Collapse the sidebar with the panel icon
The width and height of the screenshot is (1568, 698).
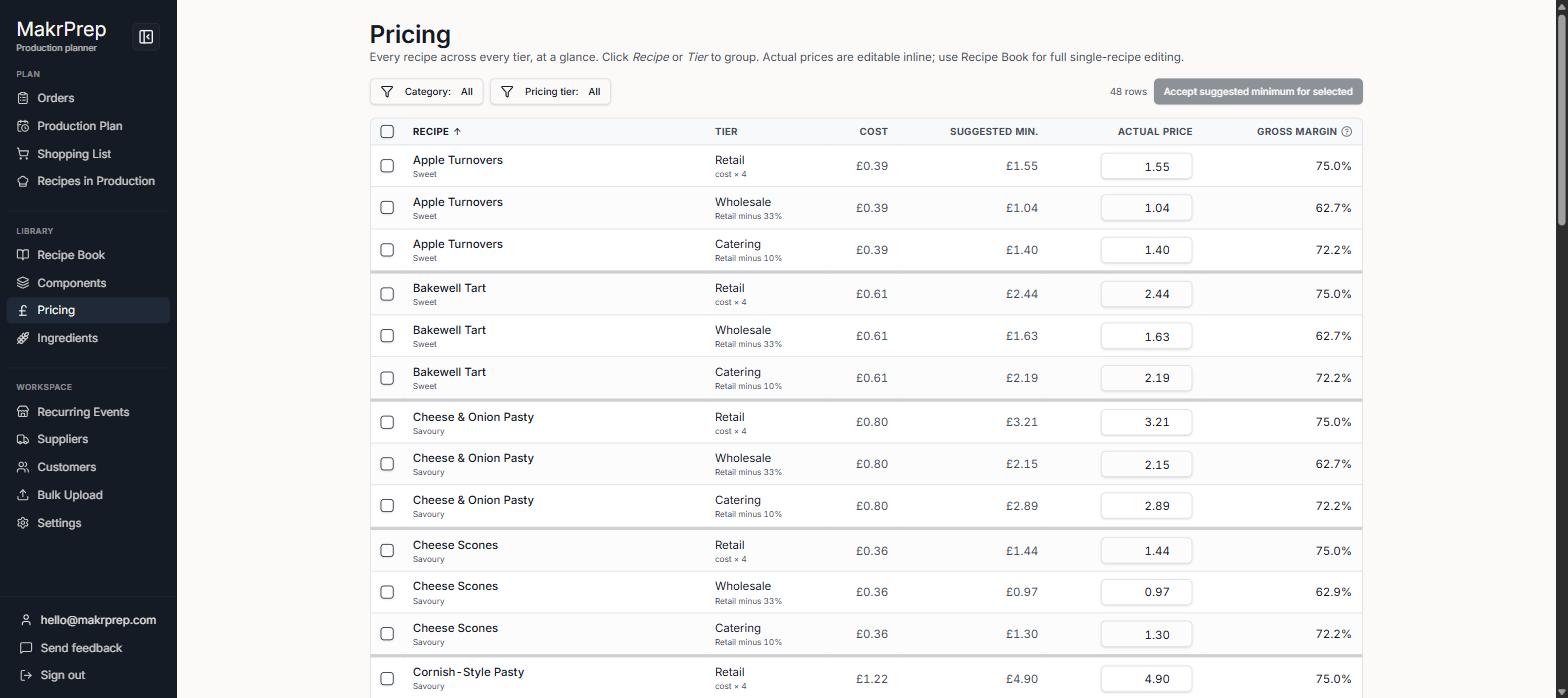[146, 37]
